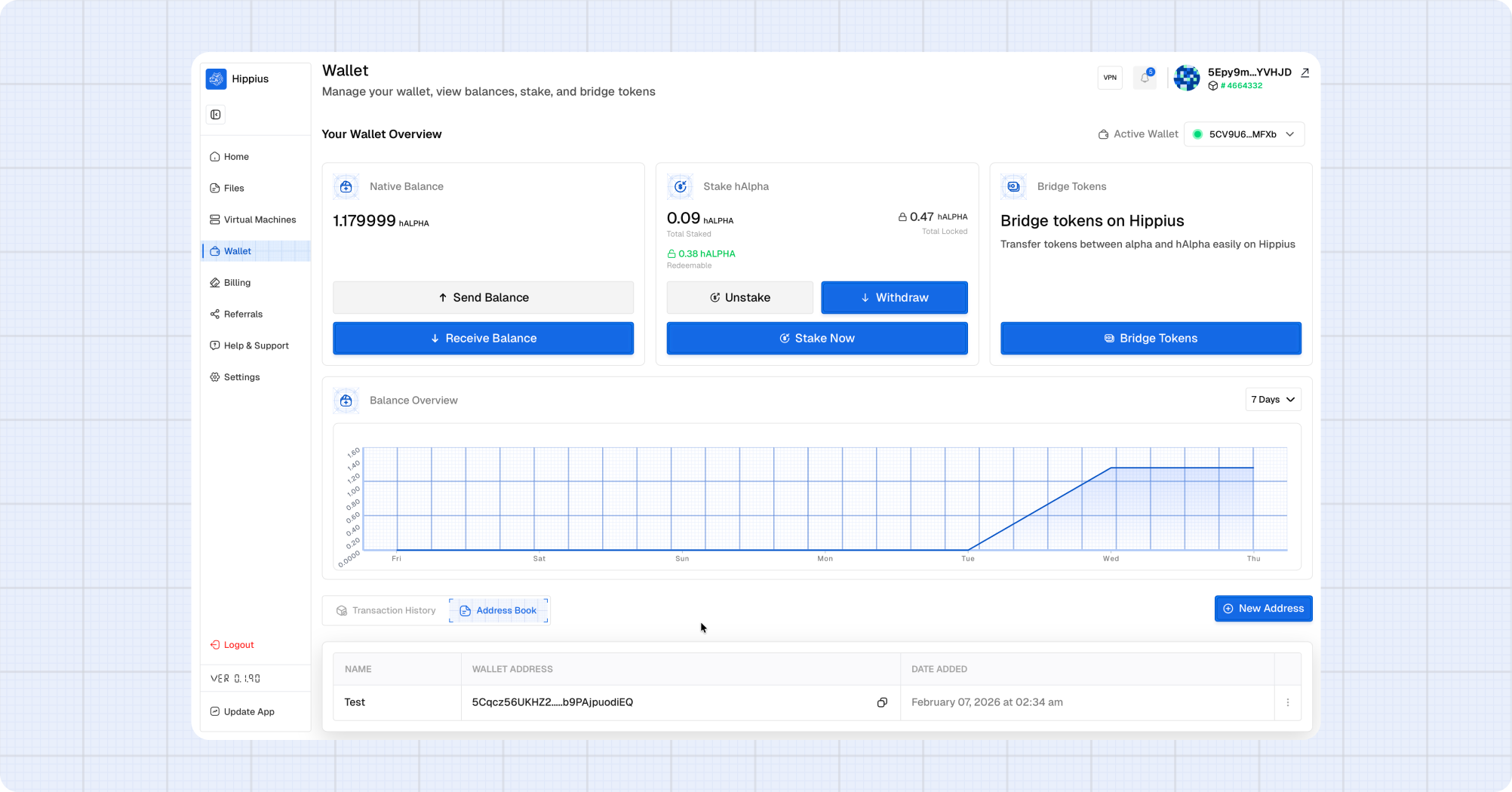Click the profile avatar image

[1187, 78]
